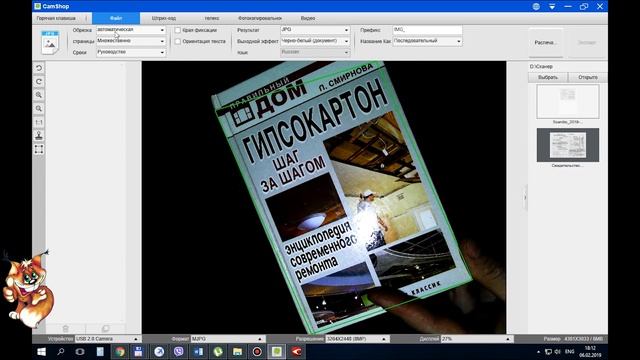Rotate image counterclockwise with left toolbar icon
The height and width of the screenshot is (360, 640).
pyautogui.click(x=39, y=68)
